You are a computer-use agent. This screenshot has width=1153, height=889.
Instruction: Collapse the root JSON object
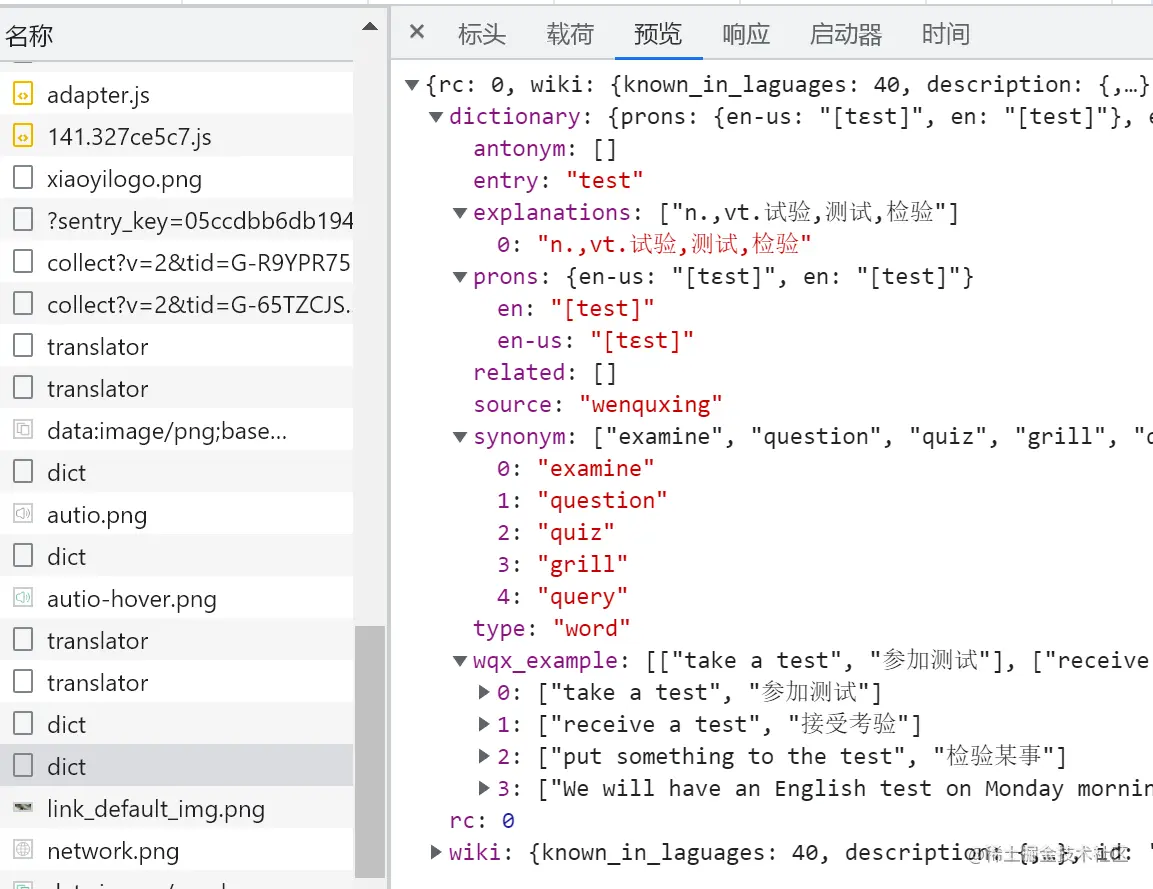coord(413,85)
